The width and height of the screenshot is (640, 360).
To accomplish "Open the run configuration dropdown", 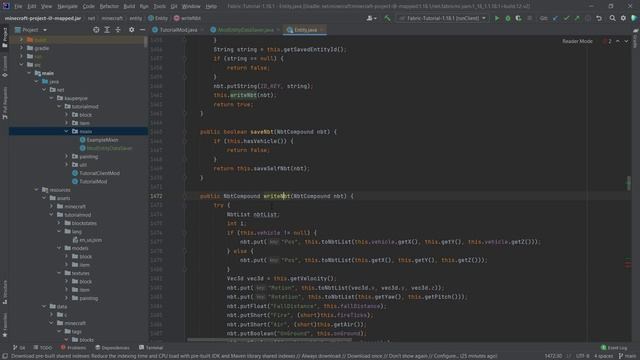I will click(442, 18).
